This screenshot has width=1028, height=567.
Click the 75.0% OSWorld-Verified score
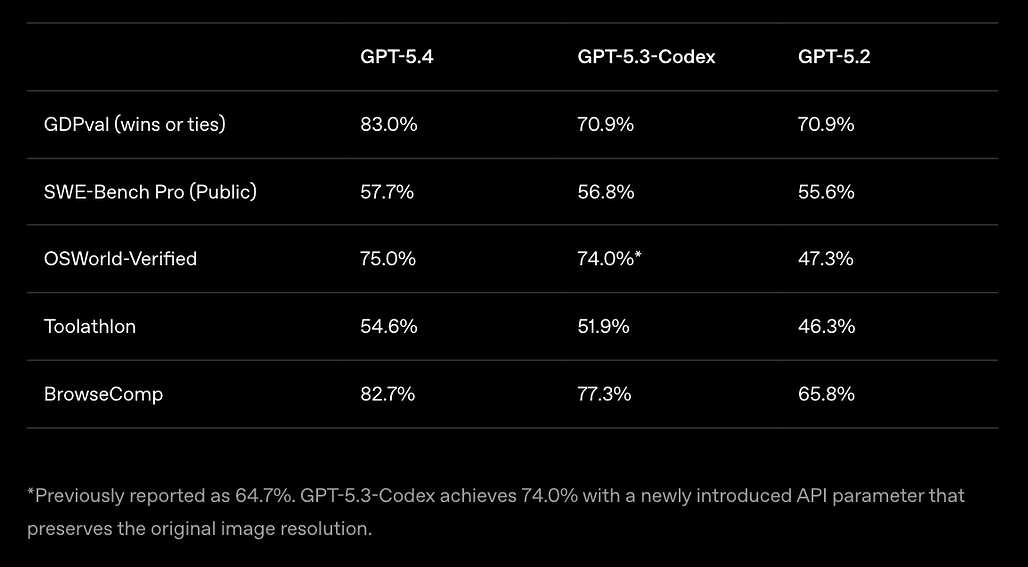388,258
